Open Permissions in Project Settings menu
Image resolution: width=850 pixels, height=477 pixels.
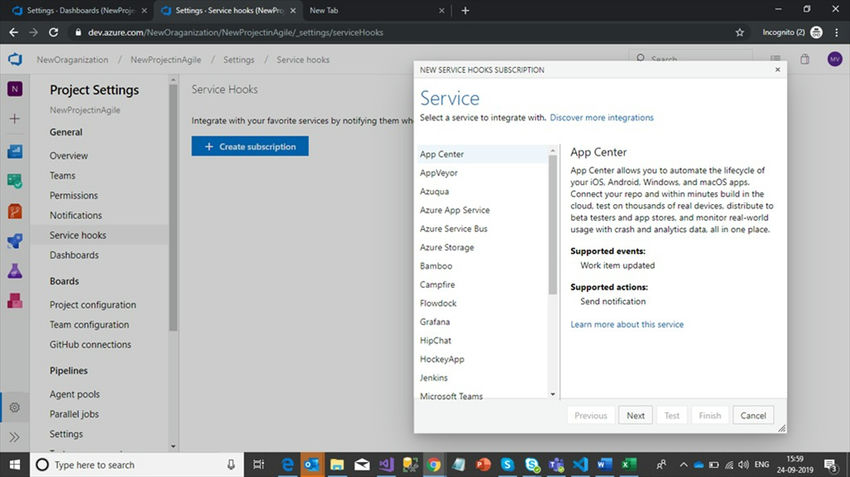click(74, 195)
